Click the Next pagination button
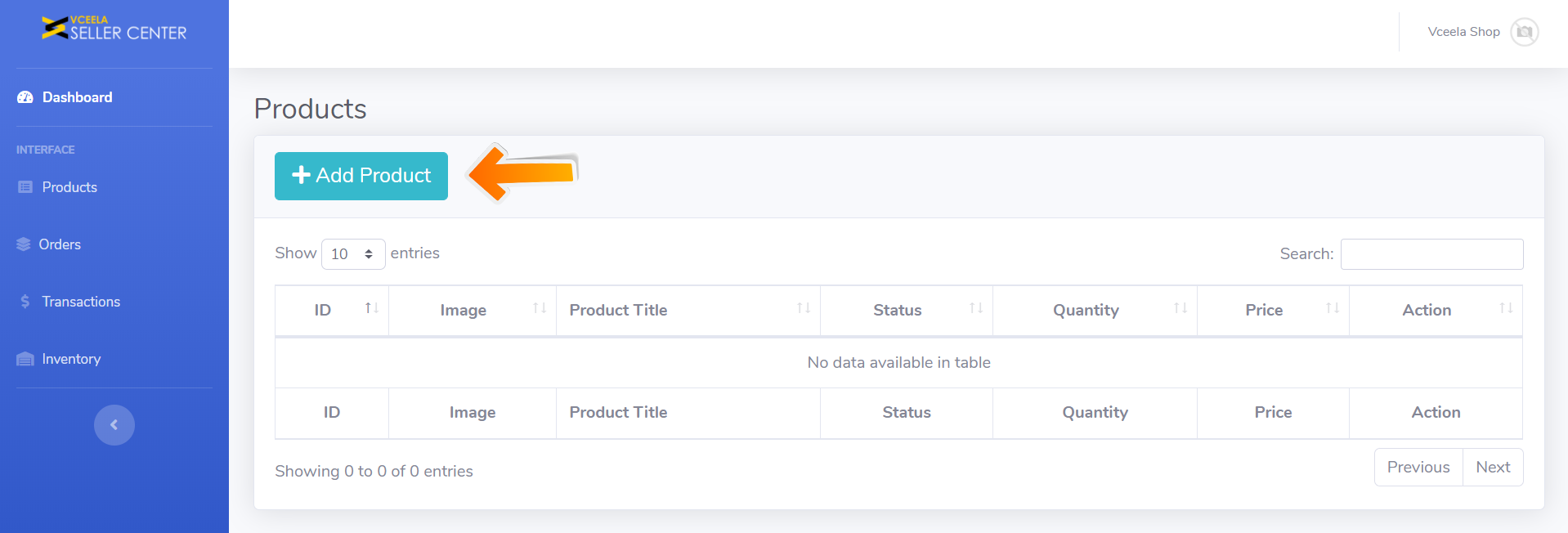This screenshot has width=1568, height=533. (x=1493, y=467)
